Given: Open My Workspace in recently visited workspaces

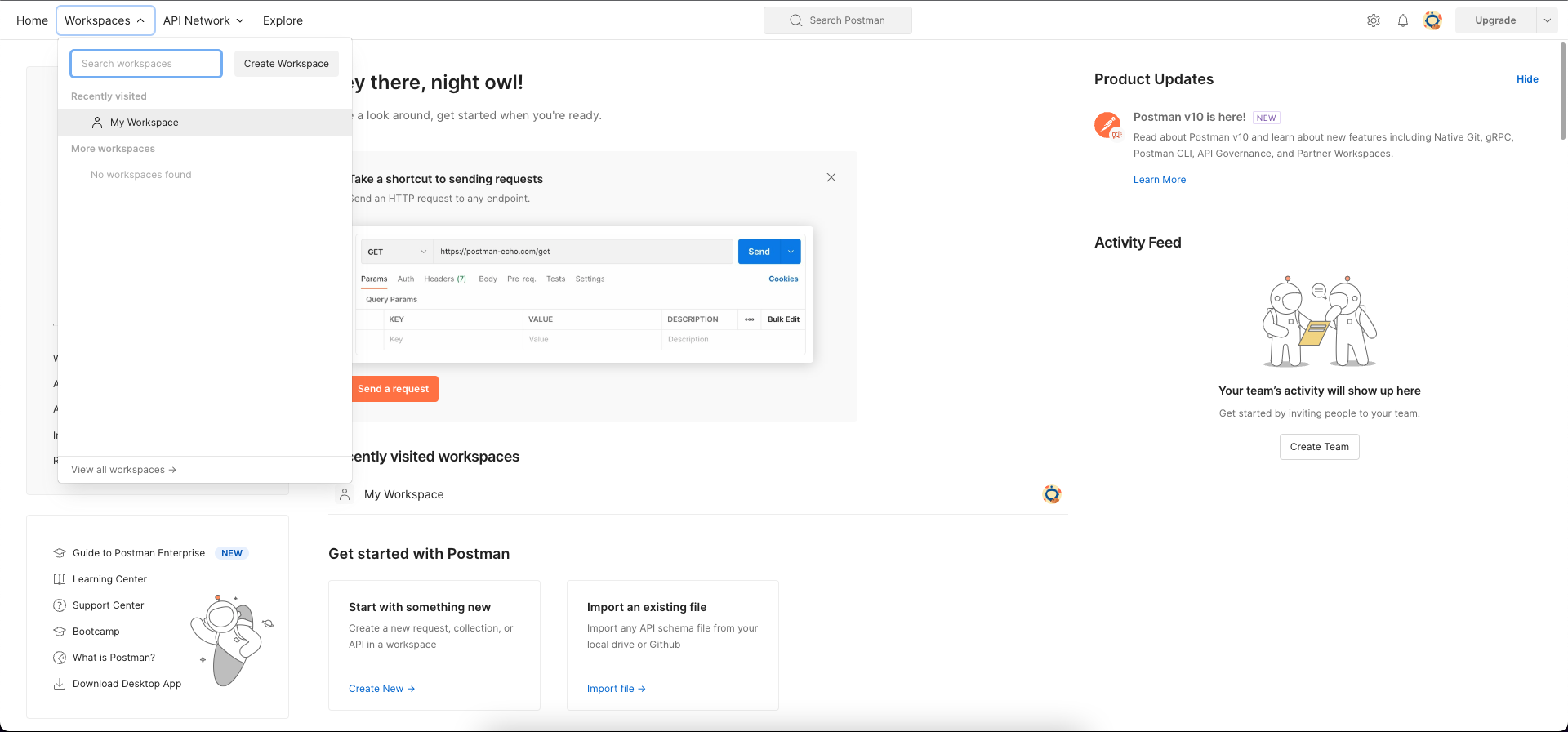Looking at the screenshot, I should pos(698,494).
